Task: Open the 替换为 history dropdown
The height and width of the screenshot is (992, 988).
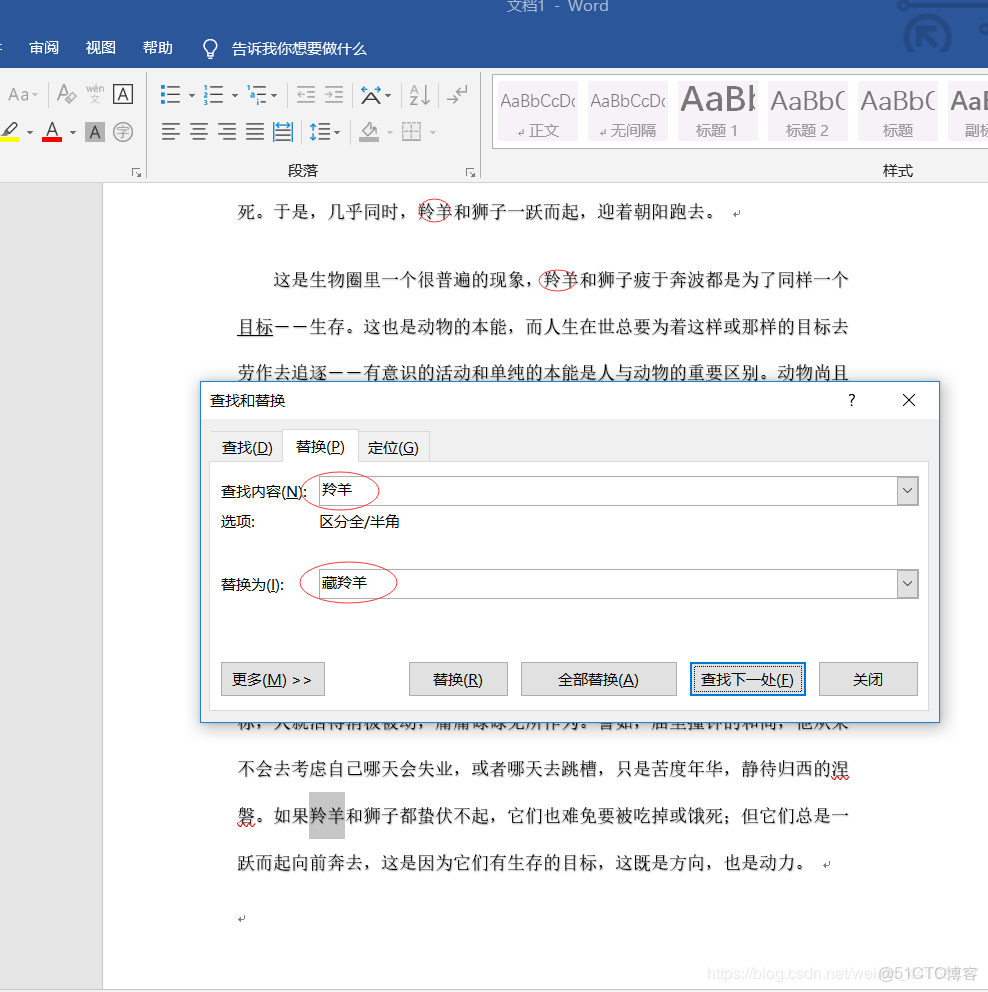Action: 907,583
